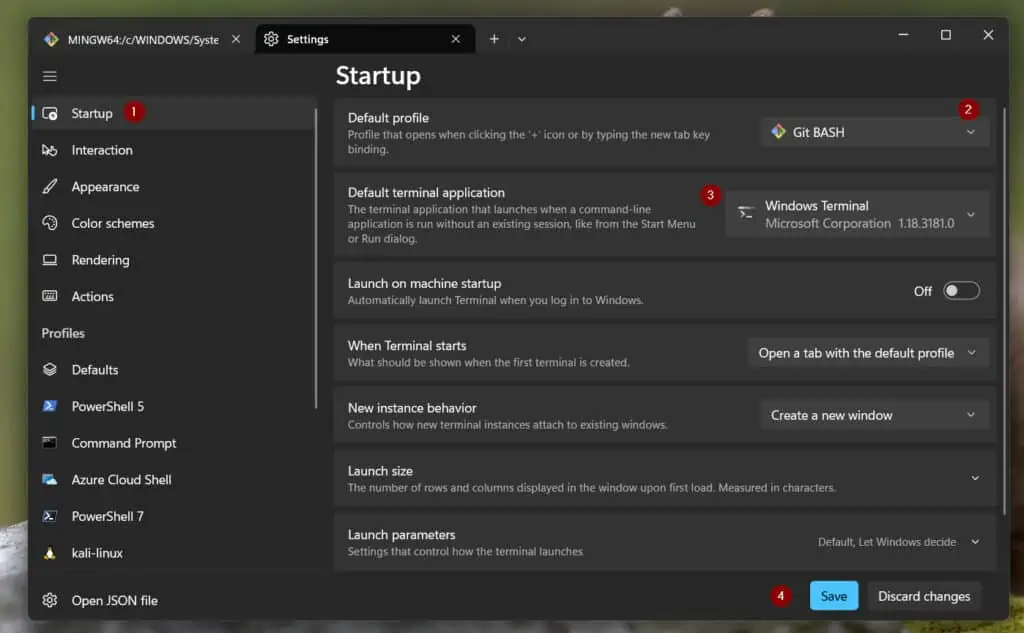This screenshot has height=633, width=1024.
Task: Maximize the Terminal window
Action: [946, 35]
